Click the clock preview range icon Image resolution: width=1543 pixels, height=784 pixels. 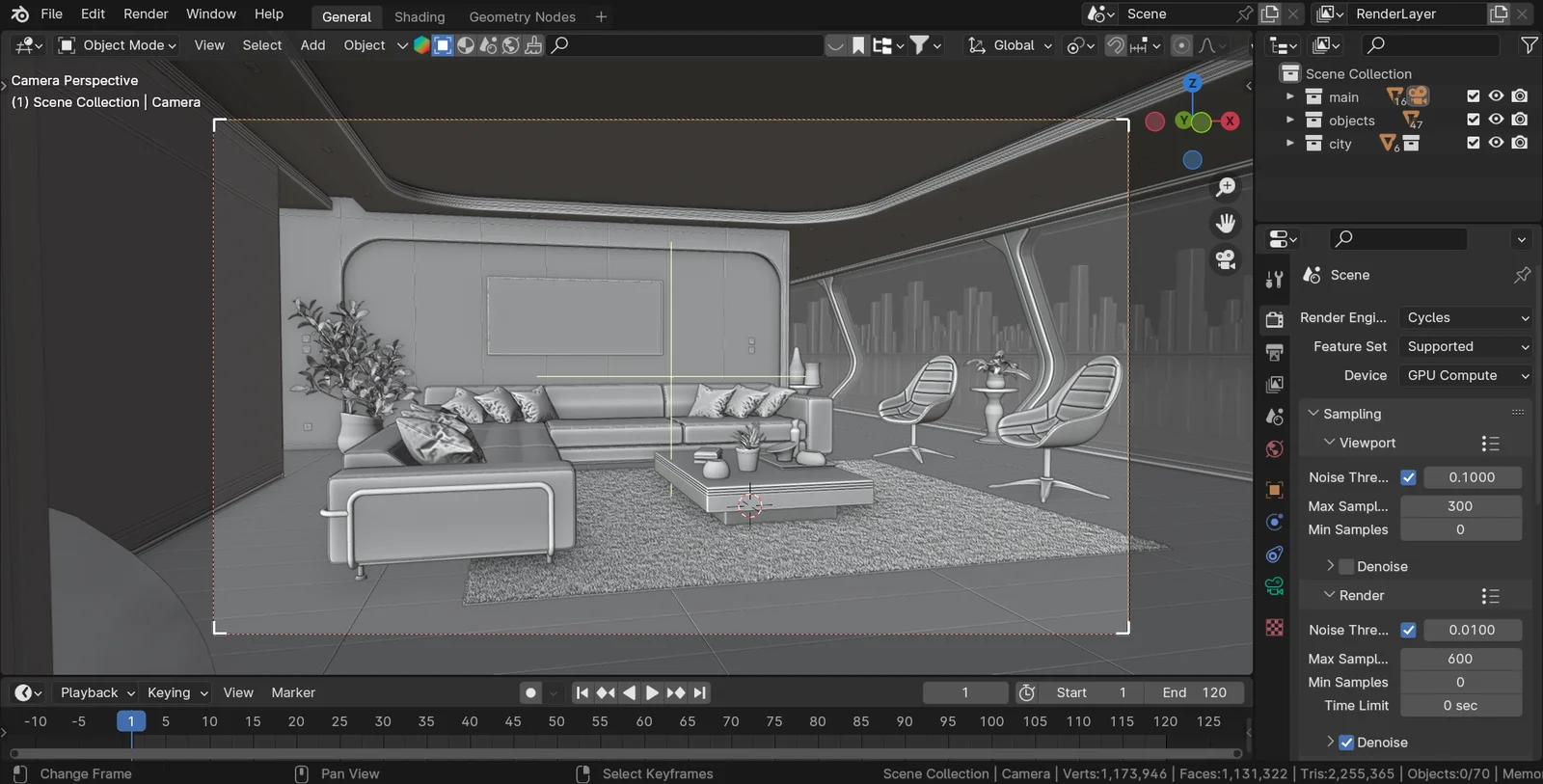[x=1027, y=693]
